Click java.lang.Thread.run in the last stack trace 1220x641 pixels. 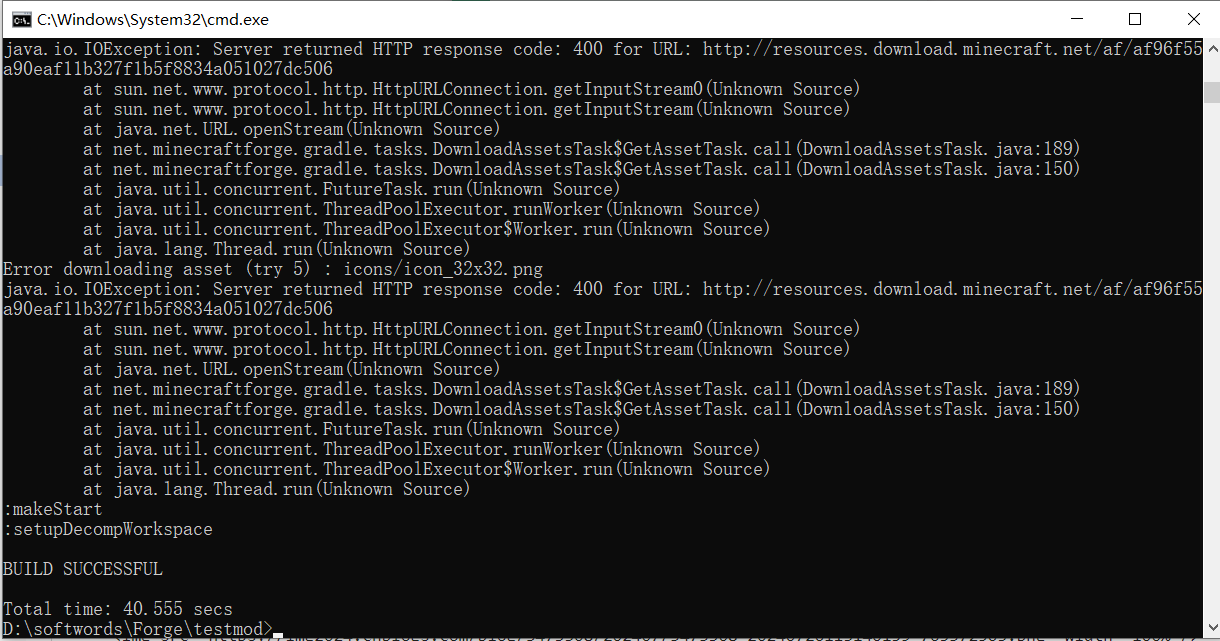click(213, 489)
